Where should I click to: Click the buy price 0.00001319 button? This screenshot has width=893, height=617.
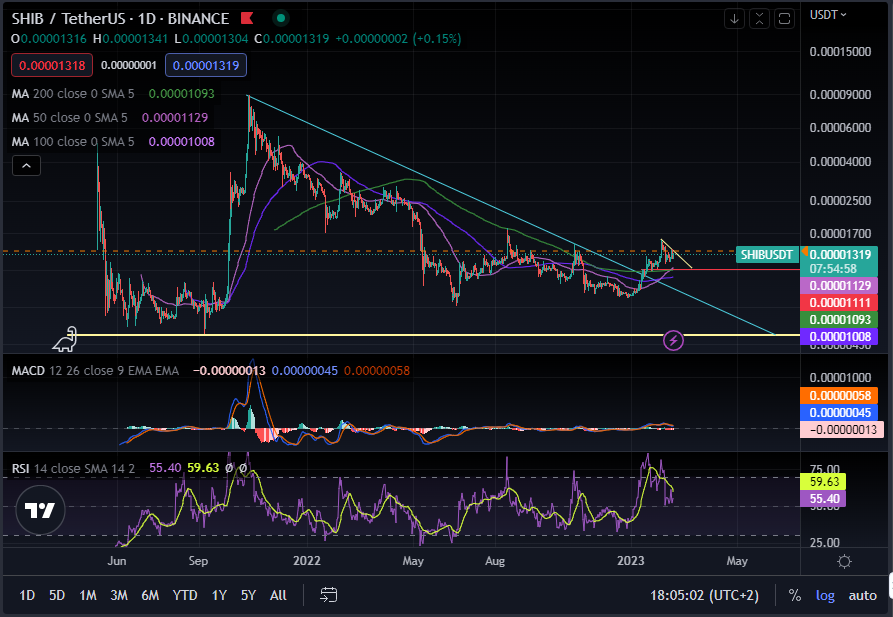(x=206, y=65)
